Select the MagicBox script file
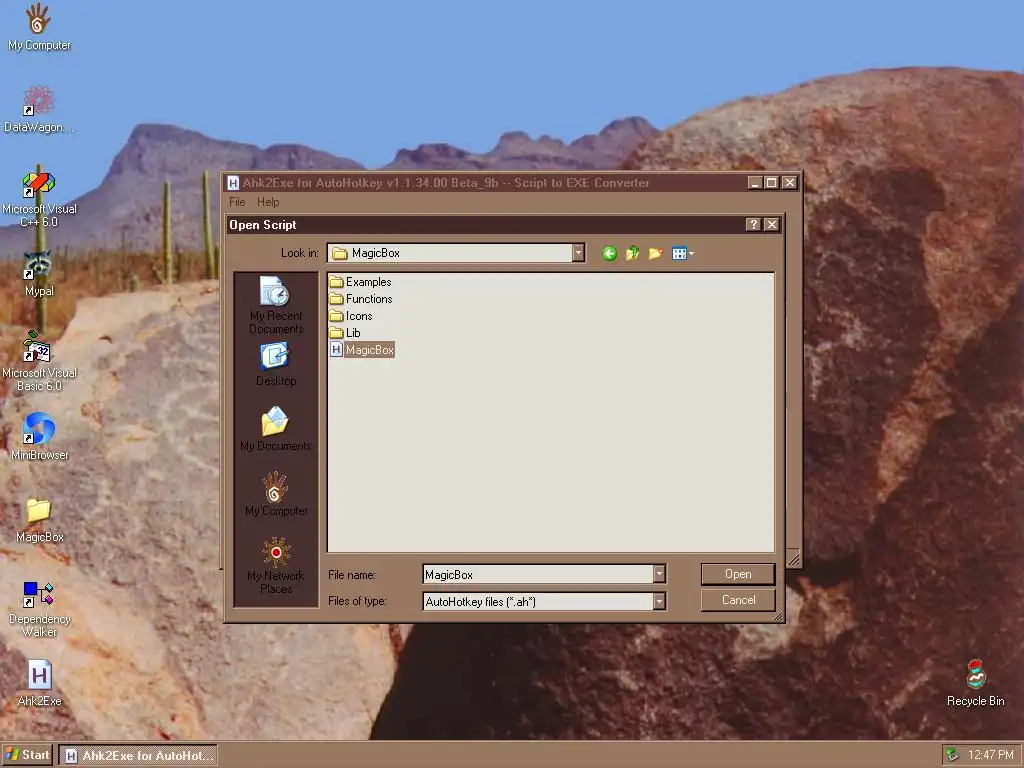Viewport: 1024px width, 768px height. coord(362,350)
